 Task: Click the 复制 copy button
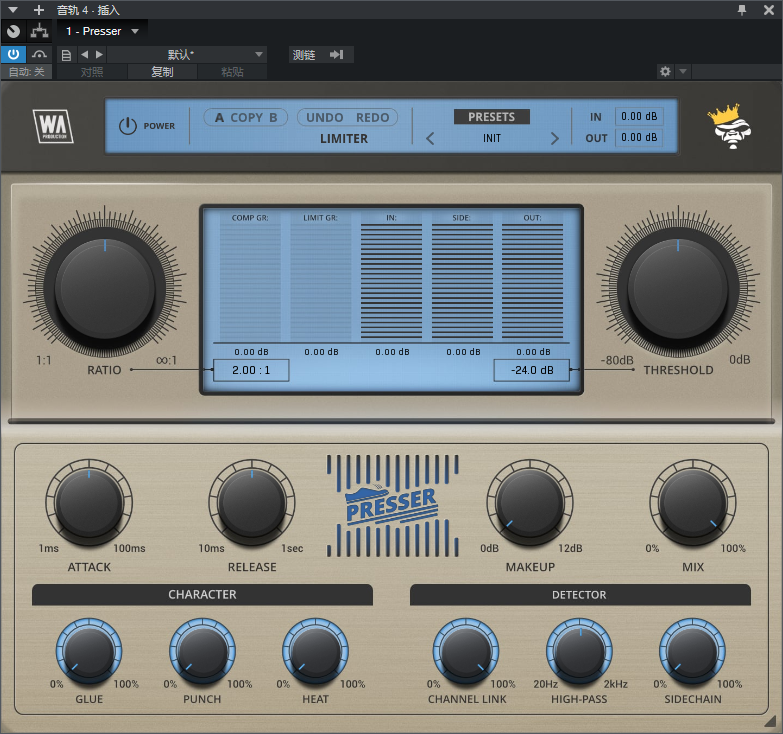coord(162,72)
